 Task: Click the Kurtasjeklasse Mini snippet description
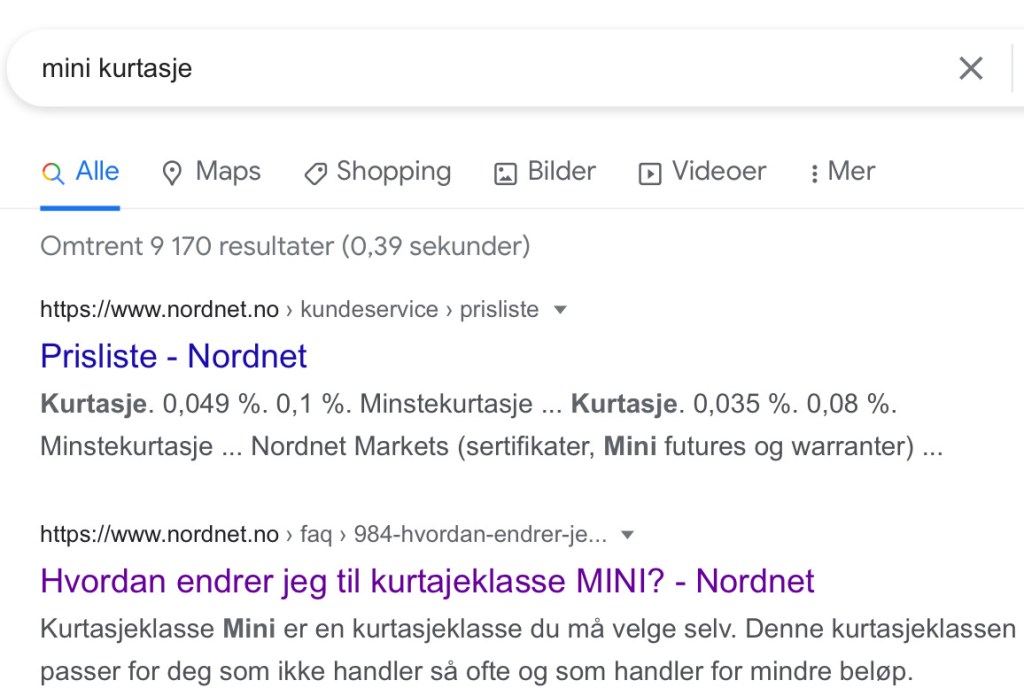[527, 650]
